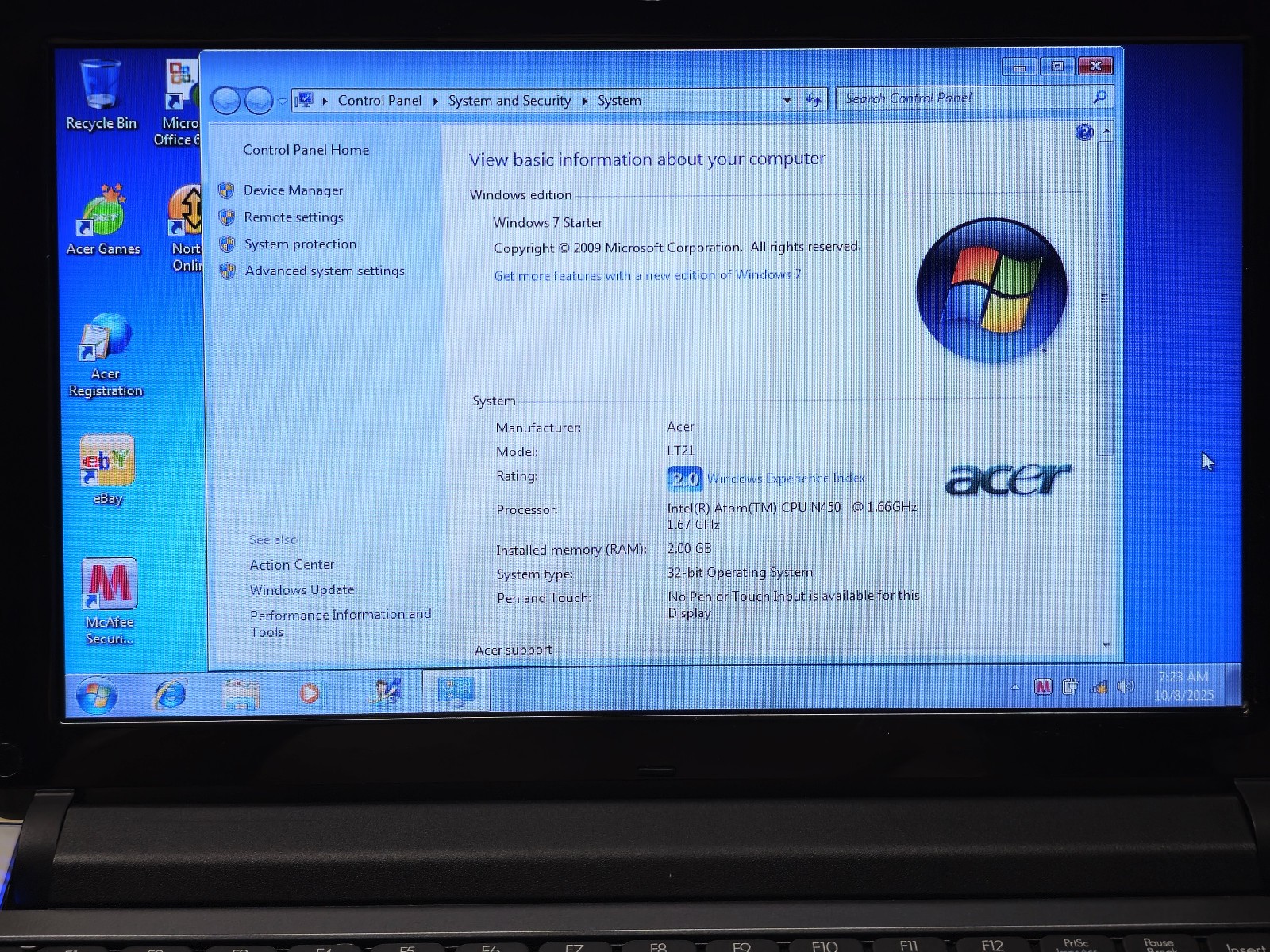Click Control Panel in the breadcrumb
This screenshot has height=952, width=1270.
379,100
